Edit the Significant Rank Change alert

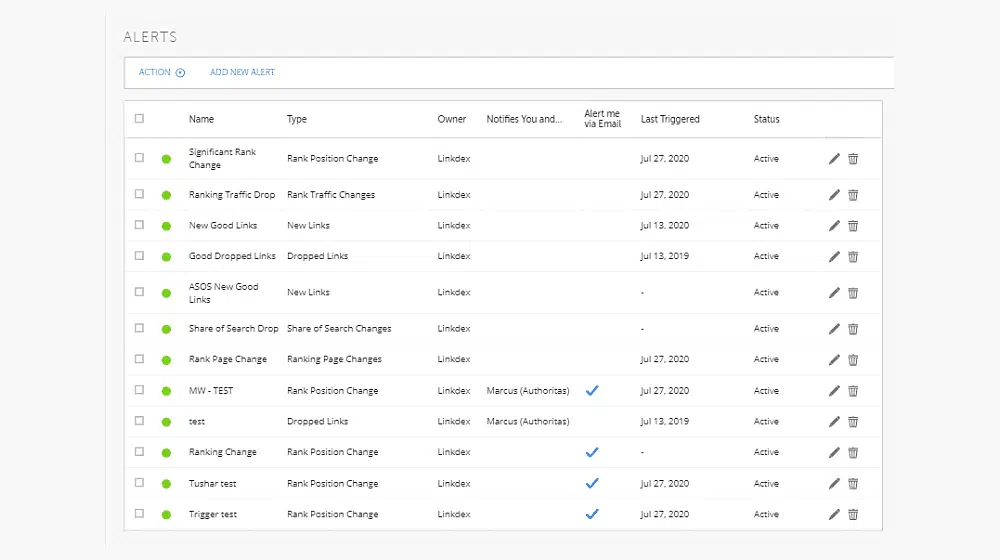pyautogui.click(x=834, y=159)
